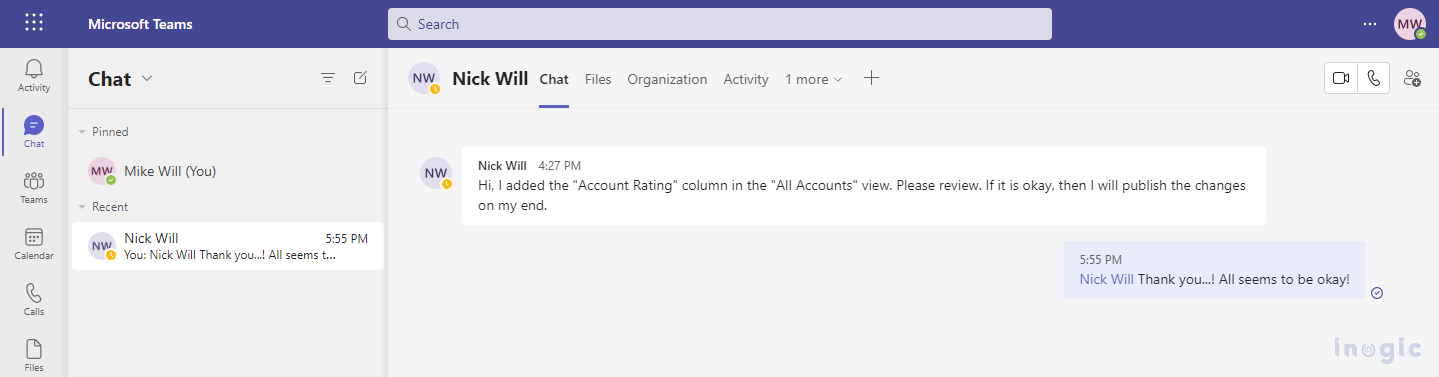Click the 5:55 PM timestamp in chat list
1439x377 pixels.
(x=347, y=239)
